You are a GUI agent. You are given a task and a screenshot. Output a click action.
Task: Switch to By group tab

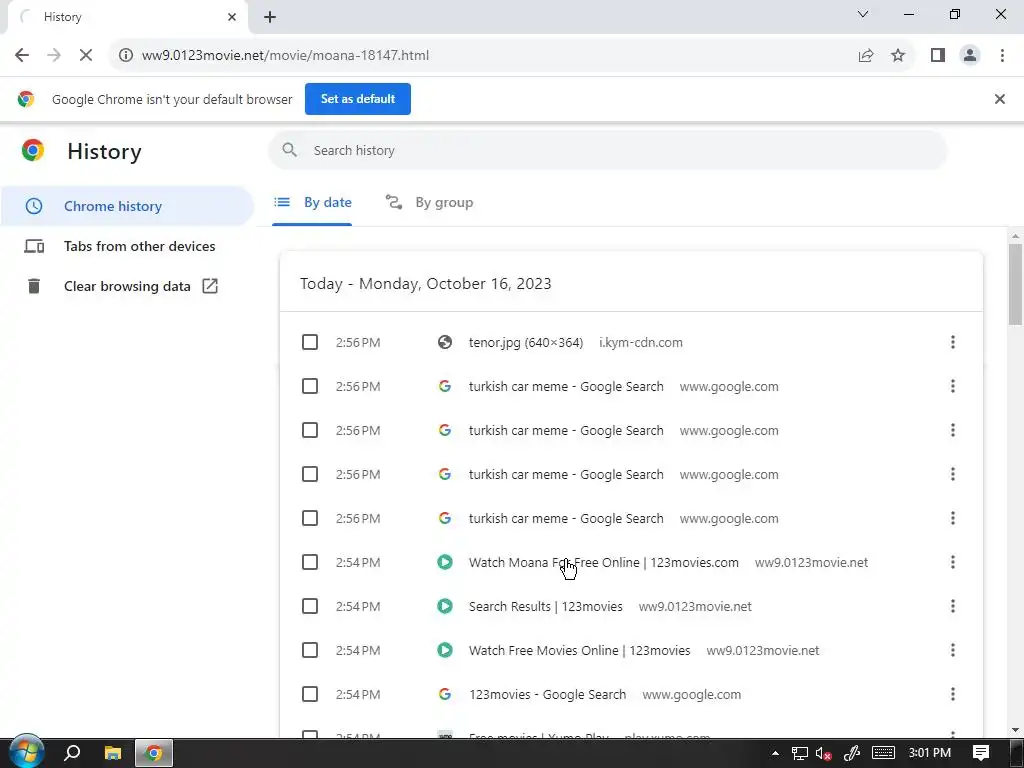coord(429,202)
